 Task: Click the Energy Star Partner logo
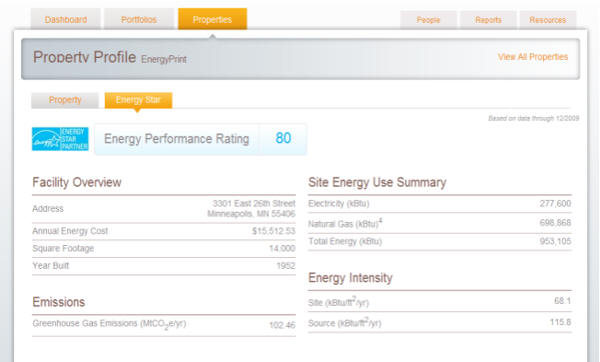point(60,139)
